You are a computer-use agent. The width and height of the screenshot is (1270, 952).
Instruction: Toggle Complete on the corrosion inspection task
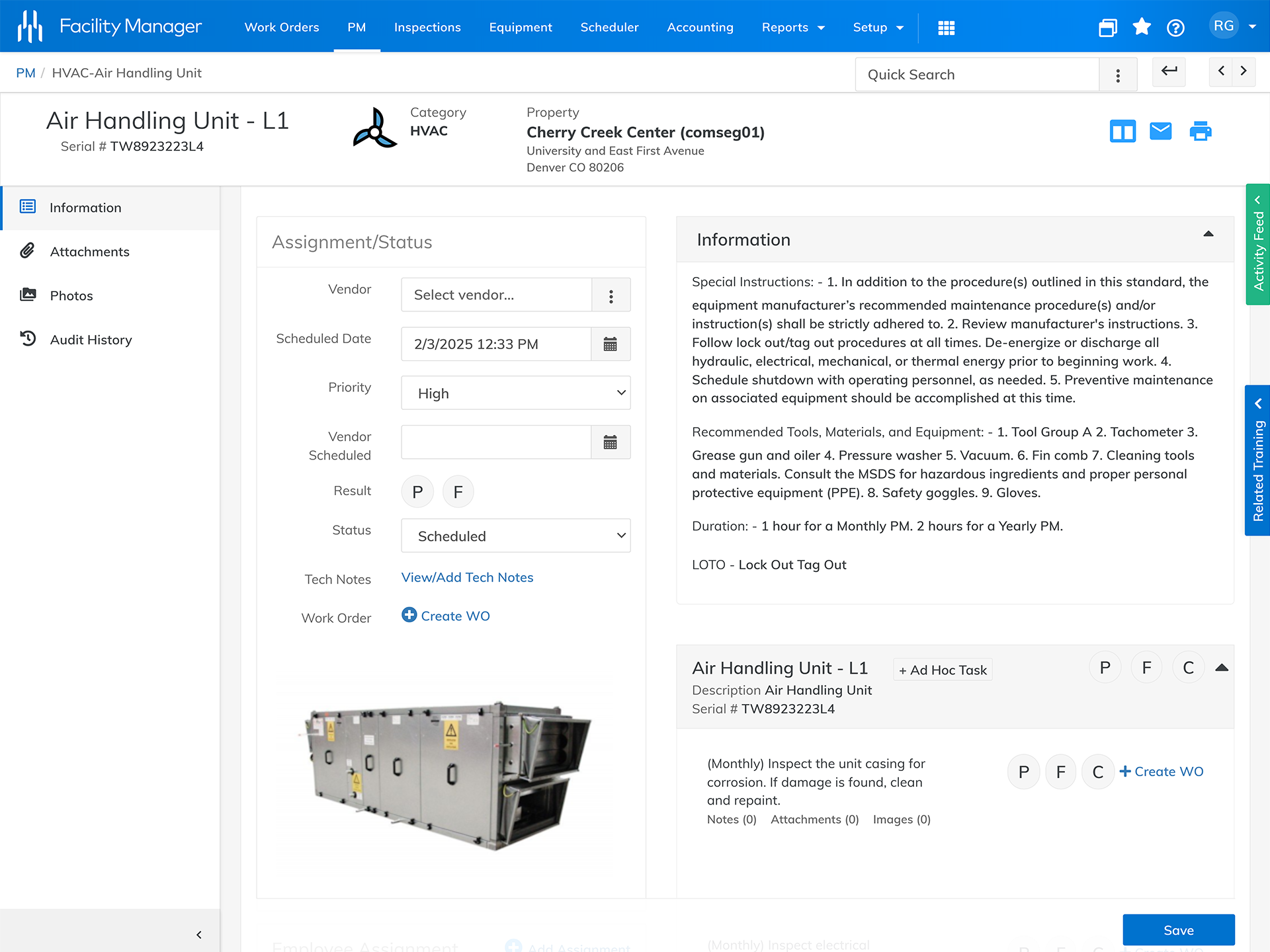coord(1098,772)
